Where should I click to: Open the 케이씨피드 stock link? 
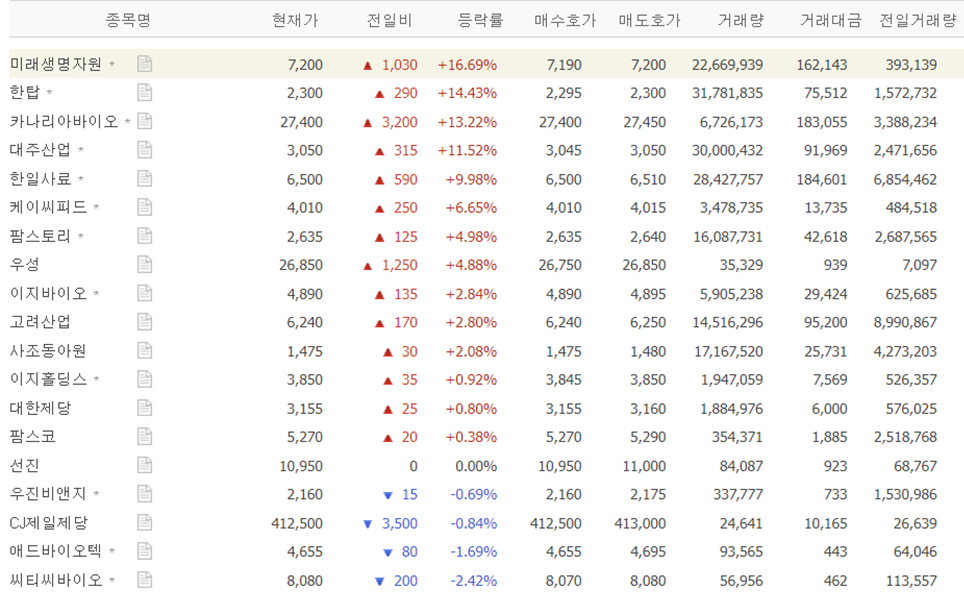coord(48,207)
